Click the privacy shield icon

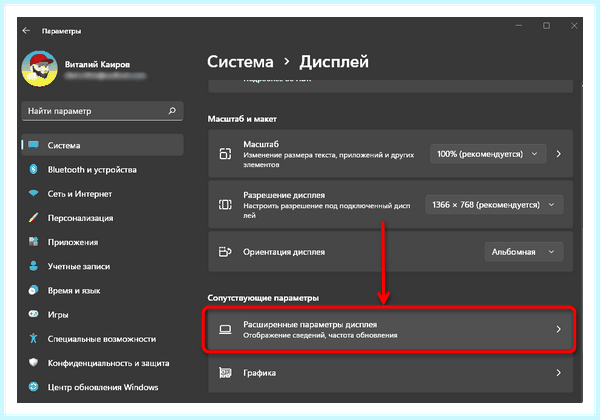[x=33, y=362]
